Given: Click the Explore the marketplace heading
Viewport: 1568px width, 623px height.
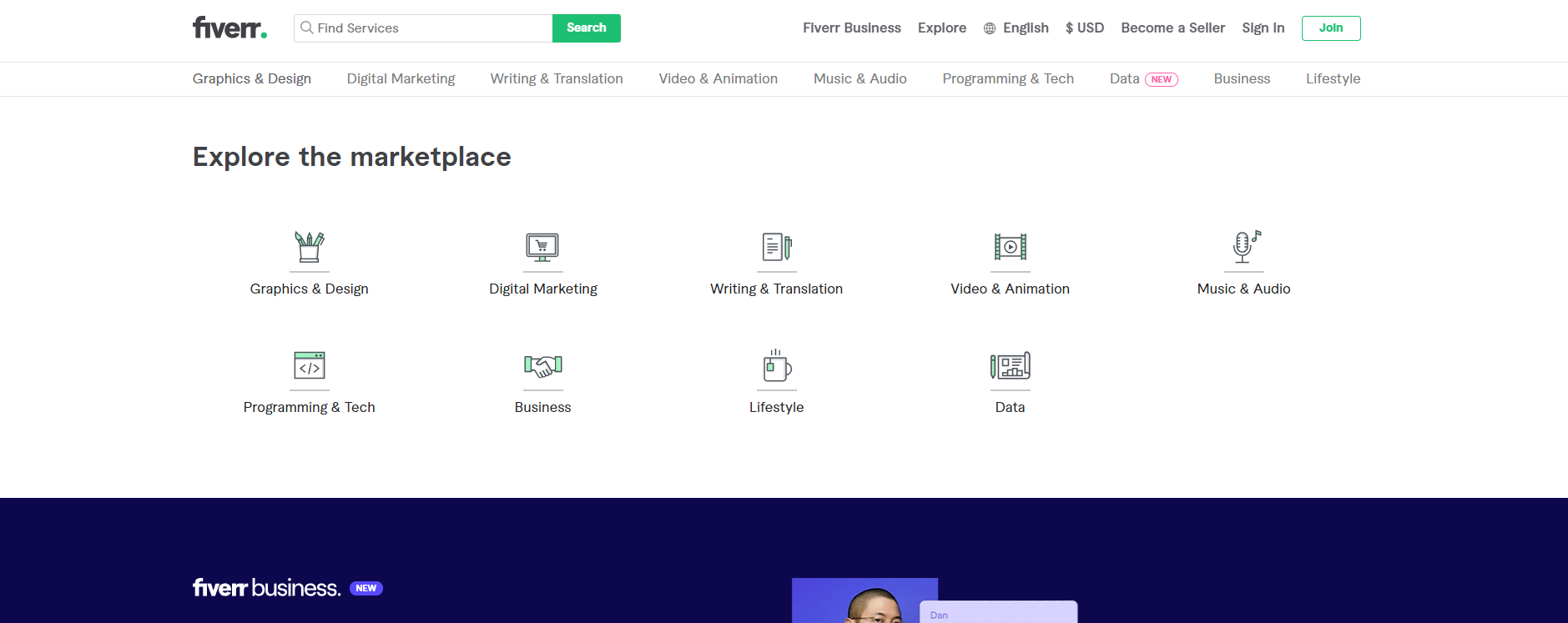Looking at the screenshot, I should [x=352, y=157].
